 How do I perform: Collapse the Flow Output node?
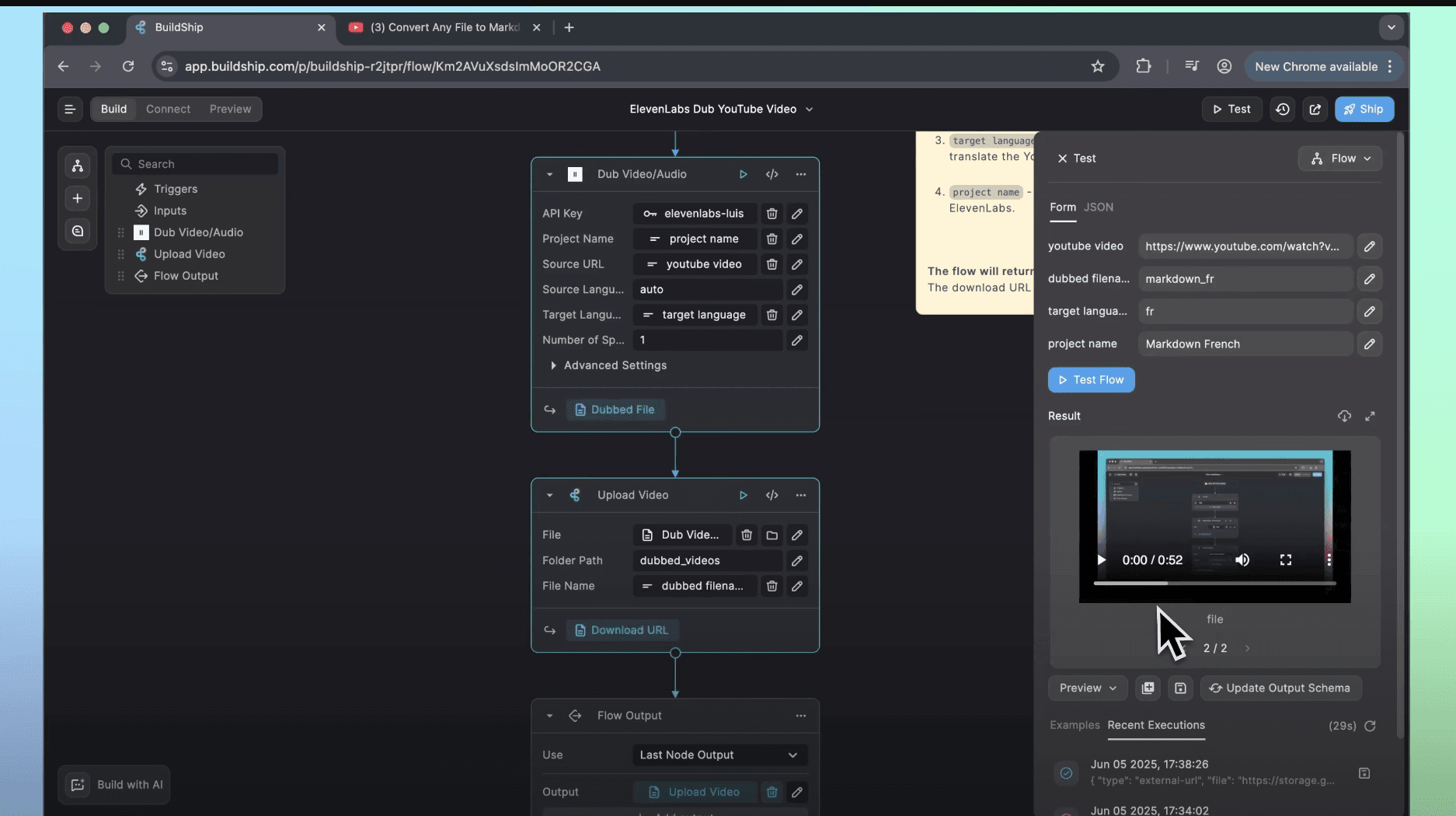[549, 716]
